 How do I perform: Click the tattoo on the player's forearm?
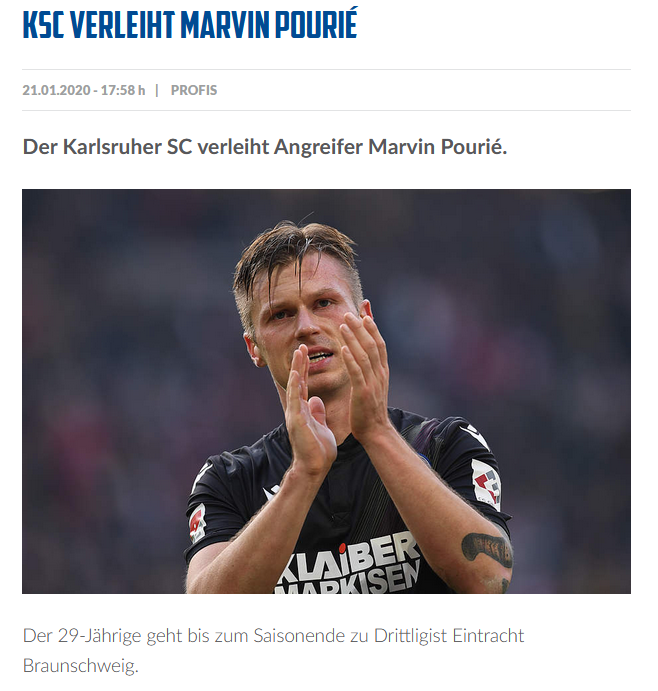(487, 549)
